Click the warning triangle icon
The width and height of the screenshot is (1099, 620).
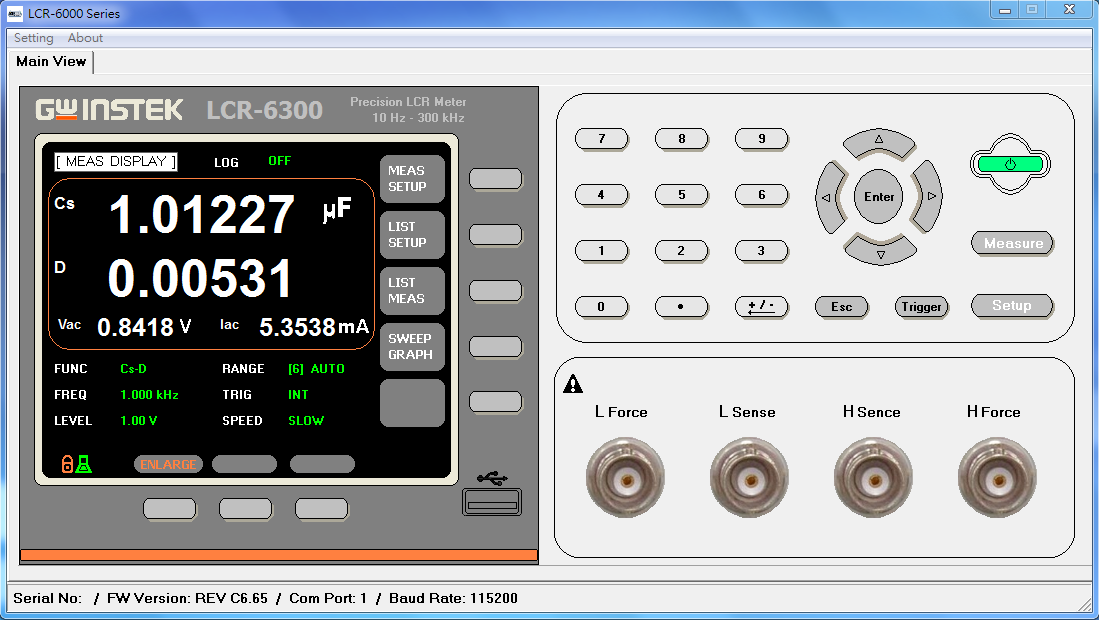pos(573,383)
